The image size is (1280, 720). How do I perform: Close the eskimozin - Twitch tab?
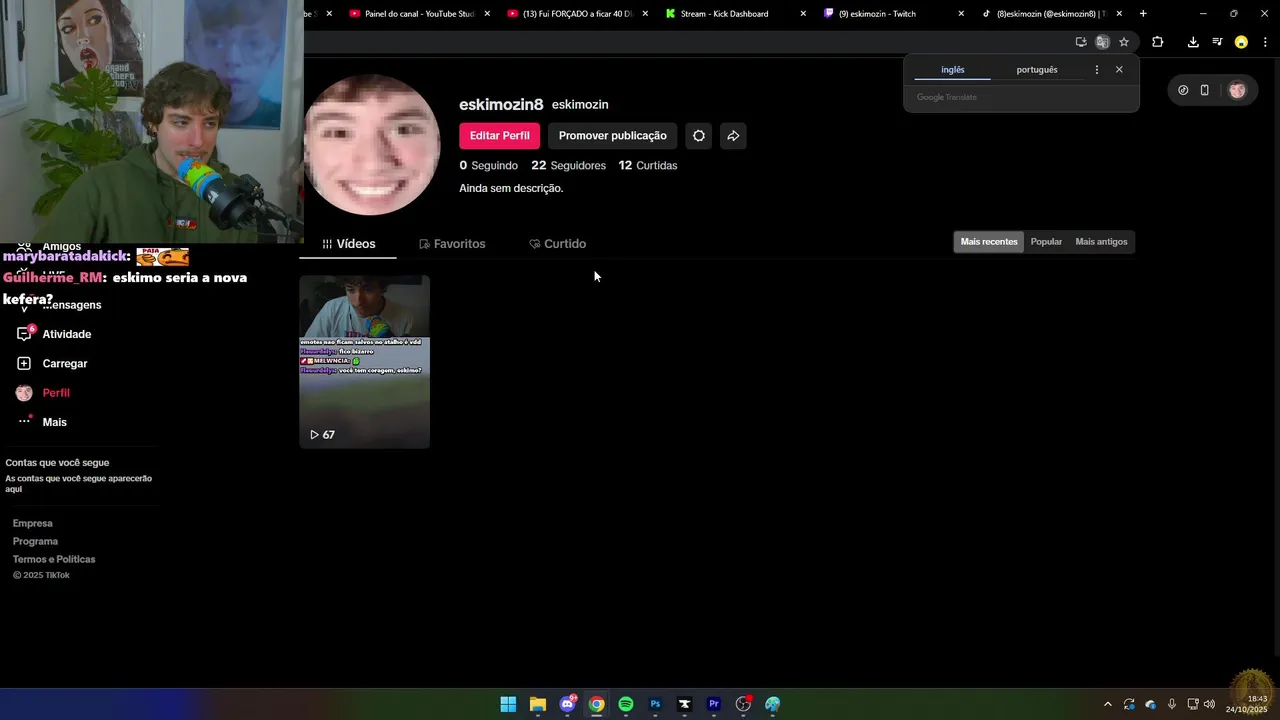(961, 14)
